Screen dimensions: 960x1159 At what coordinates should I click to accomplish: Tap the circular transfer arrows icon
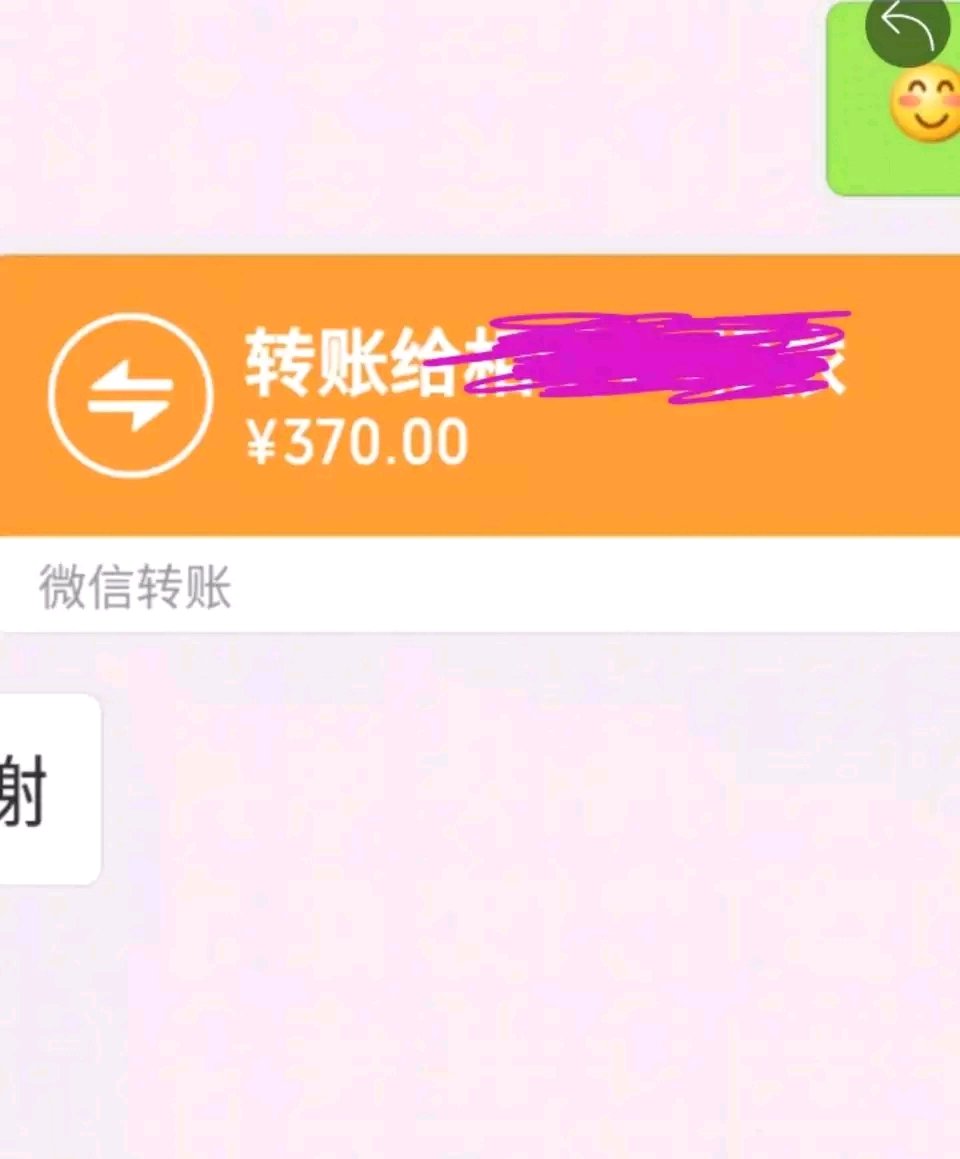[131, 395]
